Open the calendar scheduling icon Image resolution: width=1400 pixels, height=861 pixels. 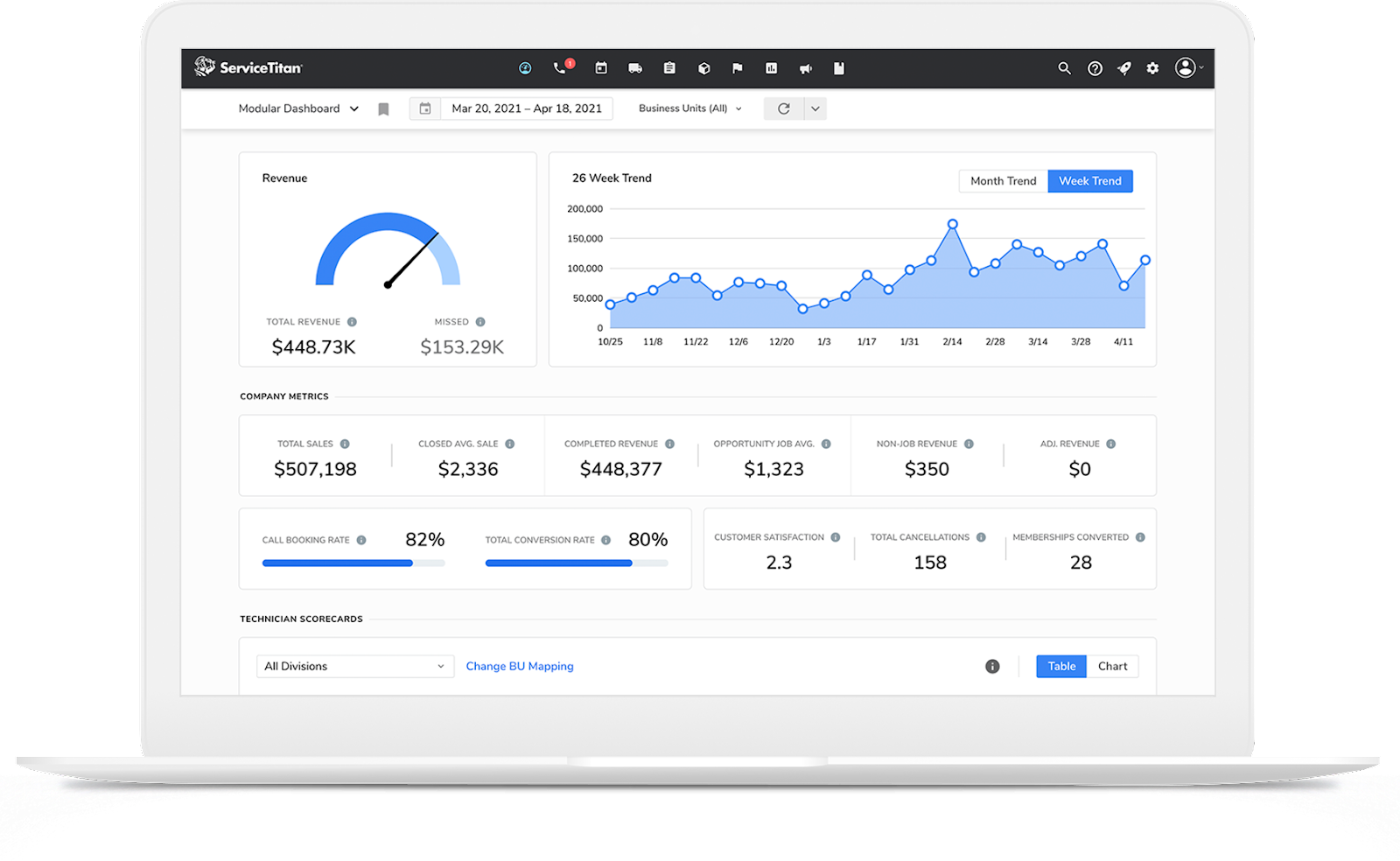(x=601, y=67)
